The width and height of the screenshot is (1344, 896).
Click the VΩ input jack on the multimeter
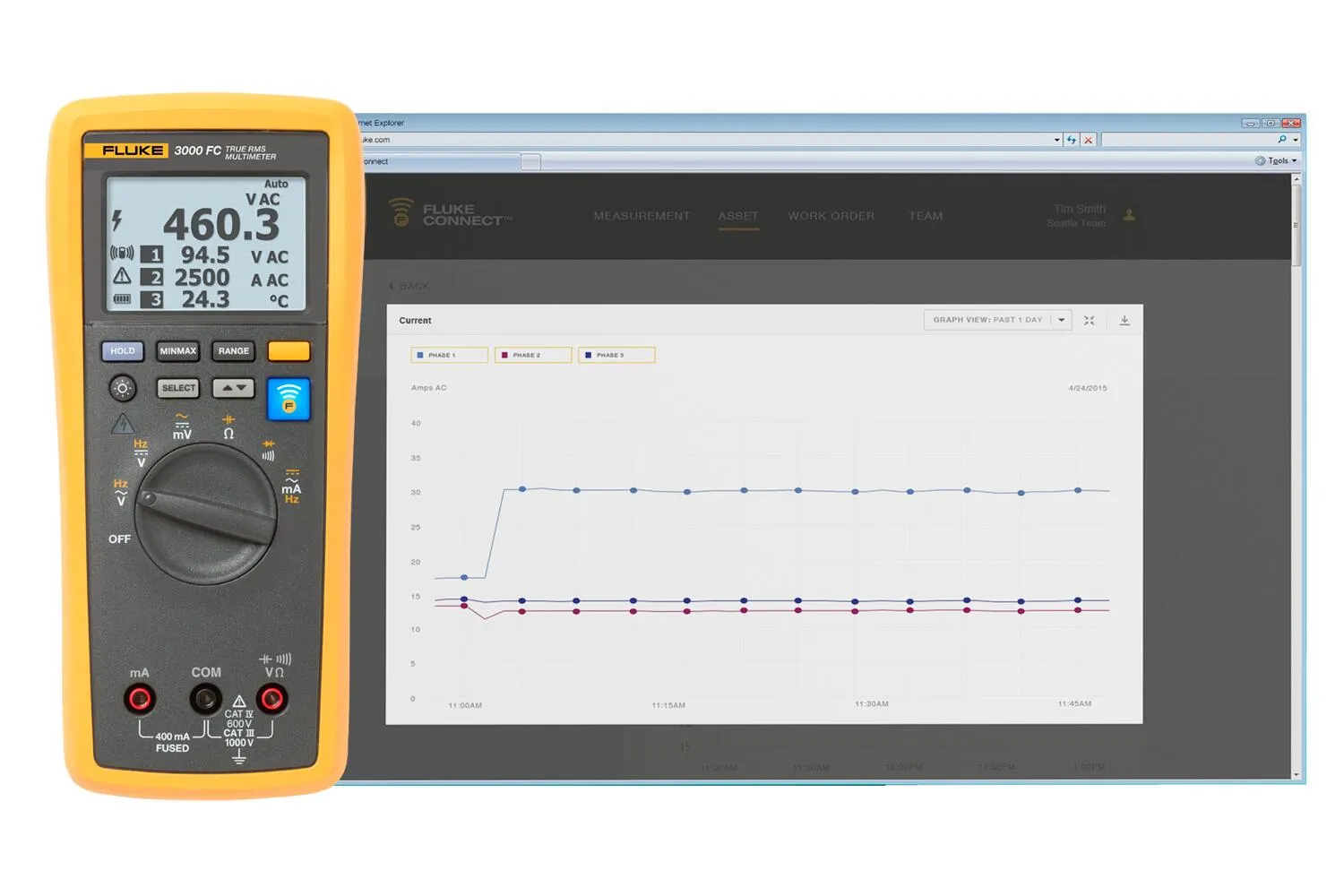coord(272,698)
